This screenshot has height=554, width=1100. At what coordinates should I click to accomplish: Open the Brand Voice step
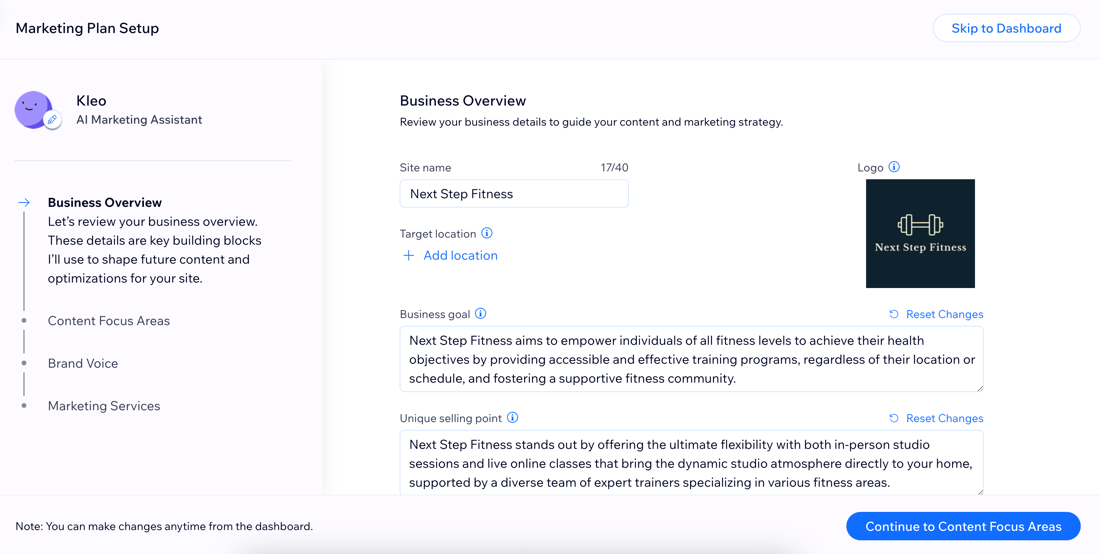point(83,364)
